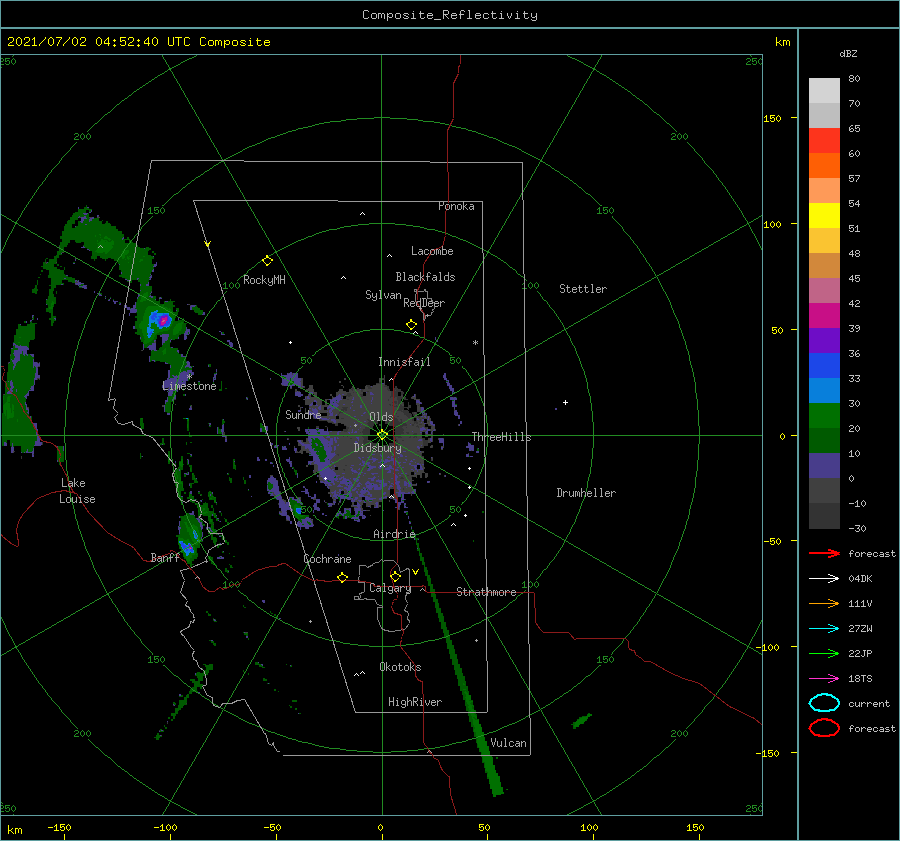Screen dimensions: 900x841
Task: Click the yellow diamond marker beside RockyMH
Action: point(267,261)
